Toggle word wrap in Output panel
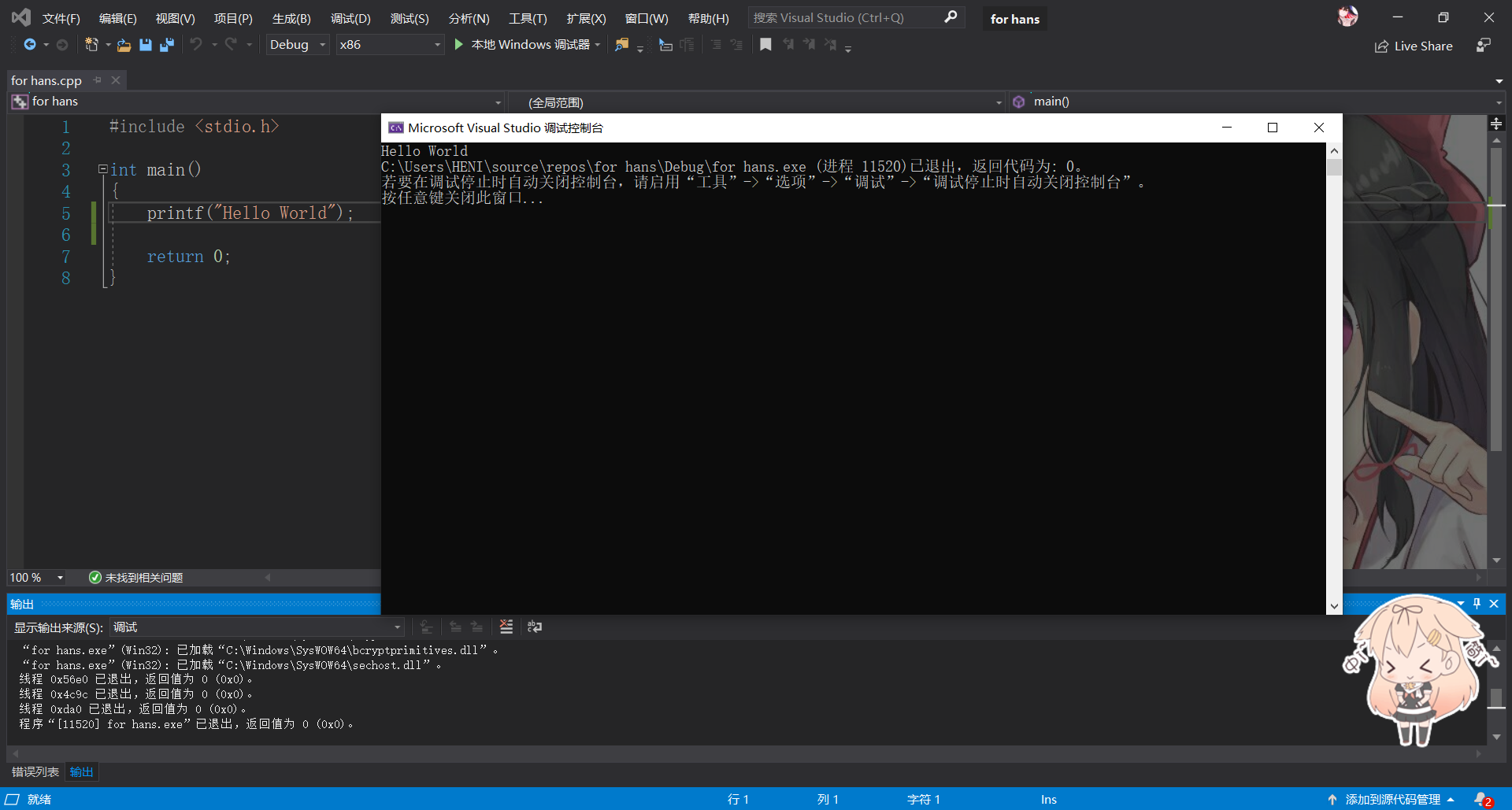 click(535, 627)
